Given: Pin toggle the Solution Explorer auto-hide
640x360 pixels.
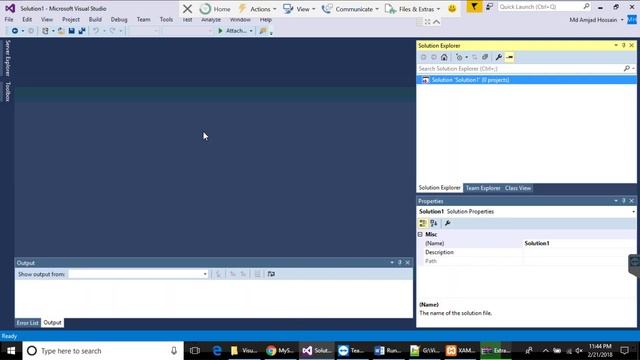Looking at the screenshot, I should pos(624,45).
